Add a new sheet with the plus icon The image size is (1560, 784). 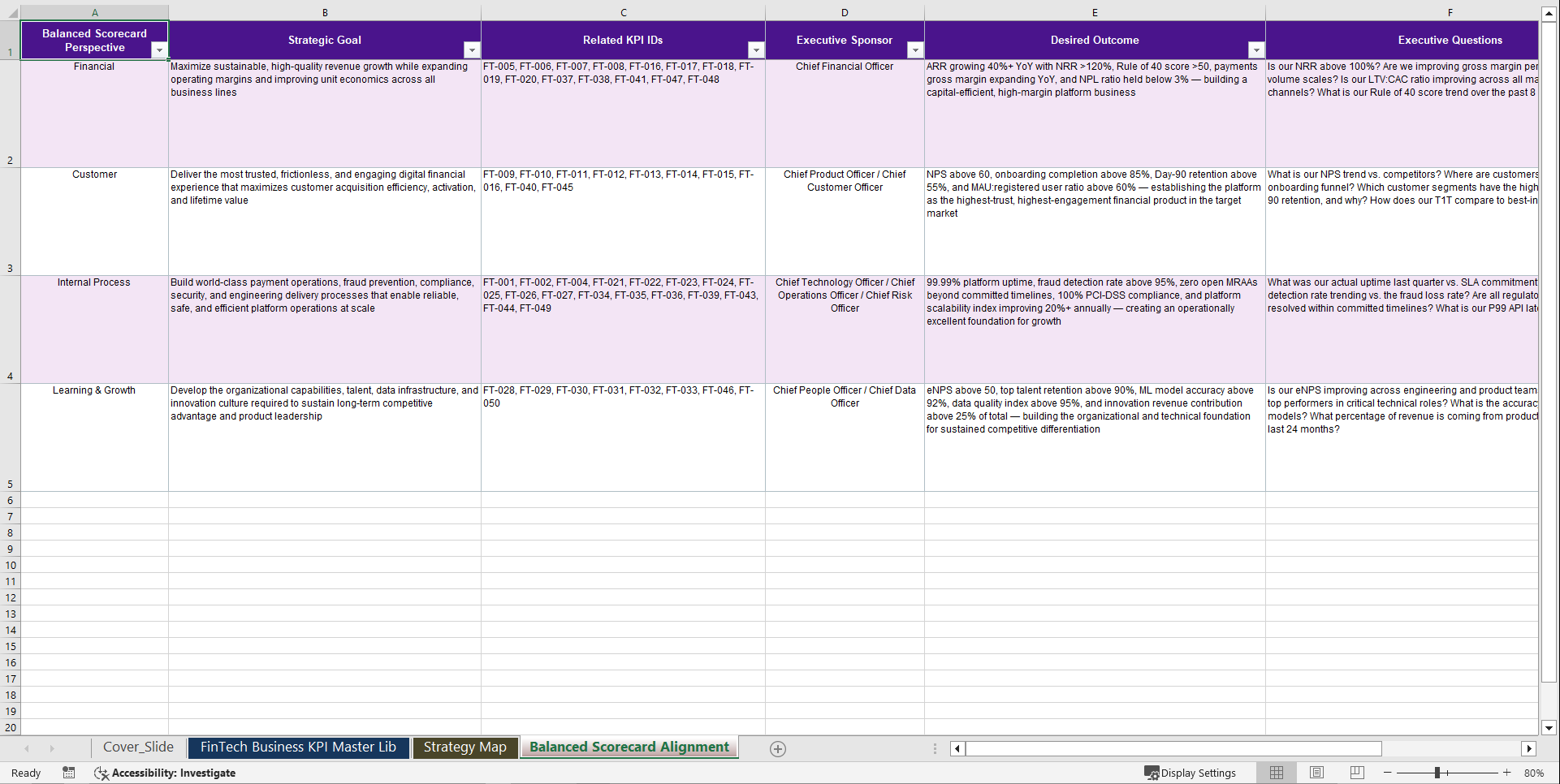tap(778, 749)
